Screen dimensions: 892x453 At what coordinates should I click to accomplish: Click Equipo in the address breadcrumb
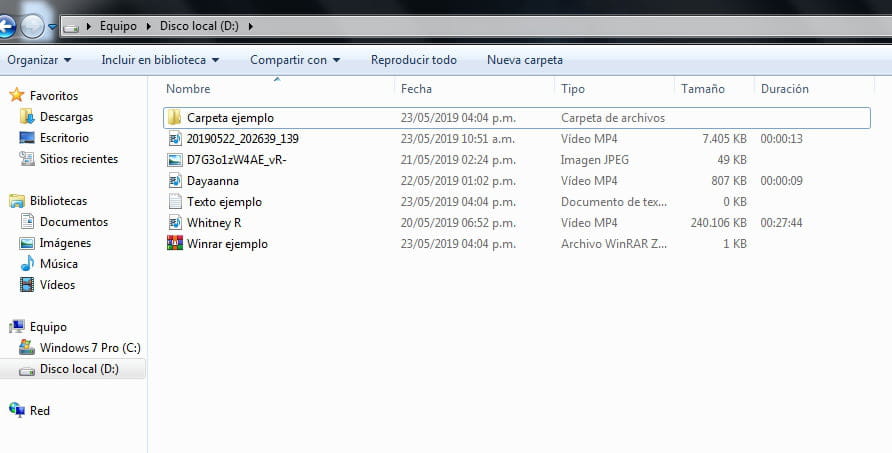tap(118, 26)
